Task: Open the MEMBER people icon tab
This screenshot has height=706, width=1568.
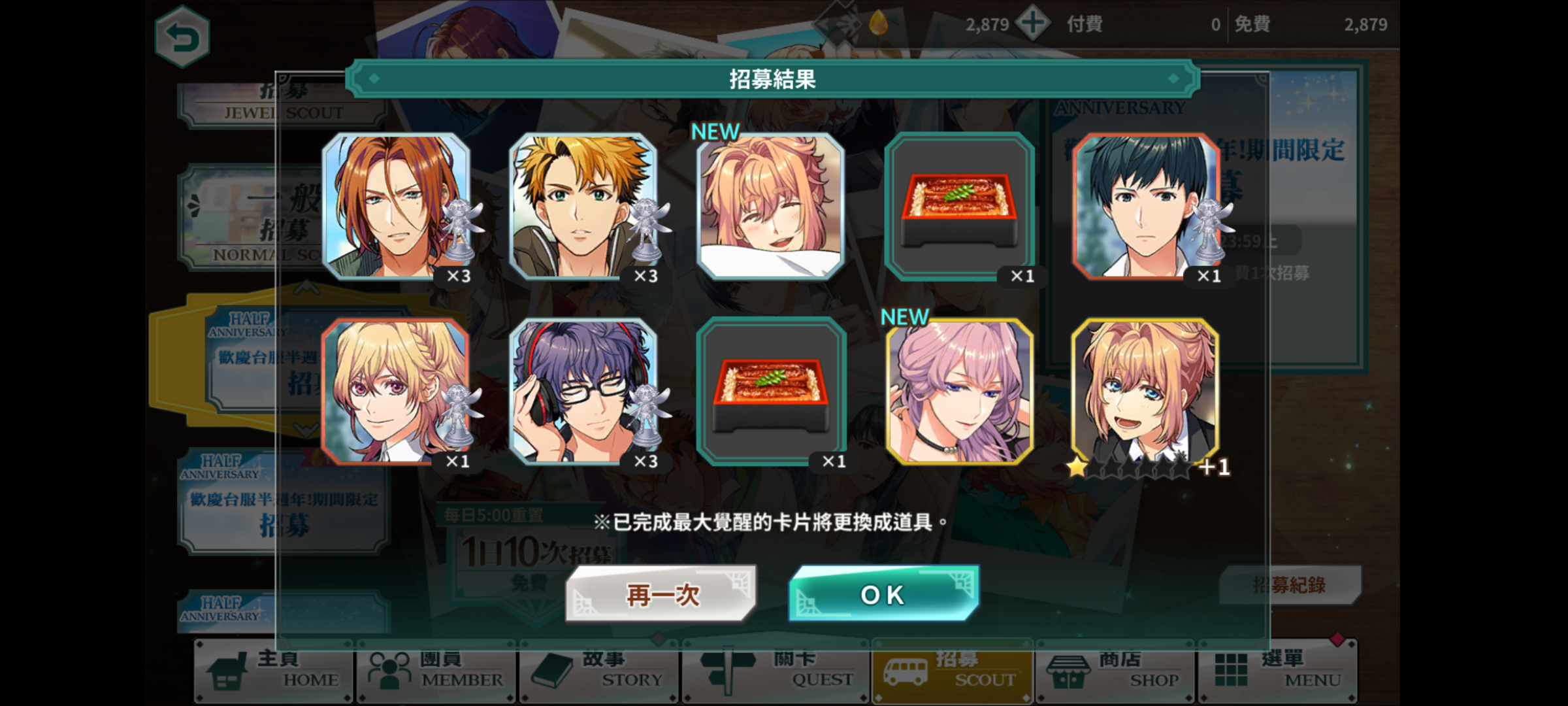Action: pyautogui.click(x=436, y=671)
